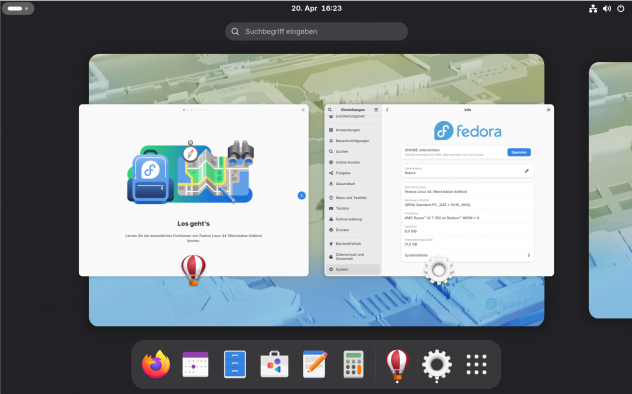Screen dimensions: 632x394
Task: Click the Los geht's heading in Tour
Action: click(x=193, y=224)
